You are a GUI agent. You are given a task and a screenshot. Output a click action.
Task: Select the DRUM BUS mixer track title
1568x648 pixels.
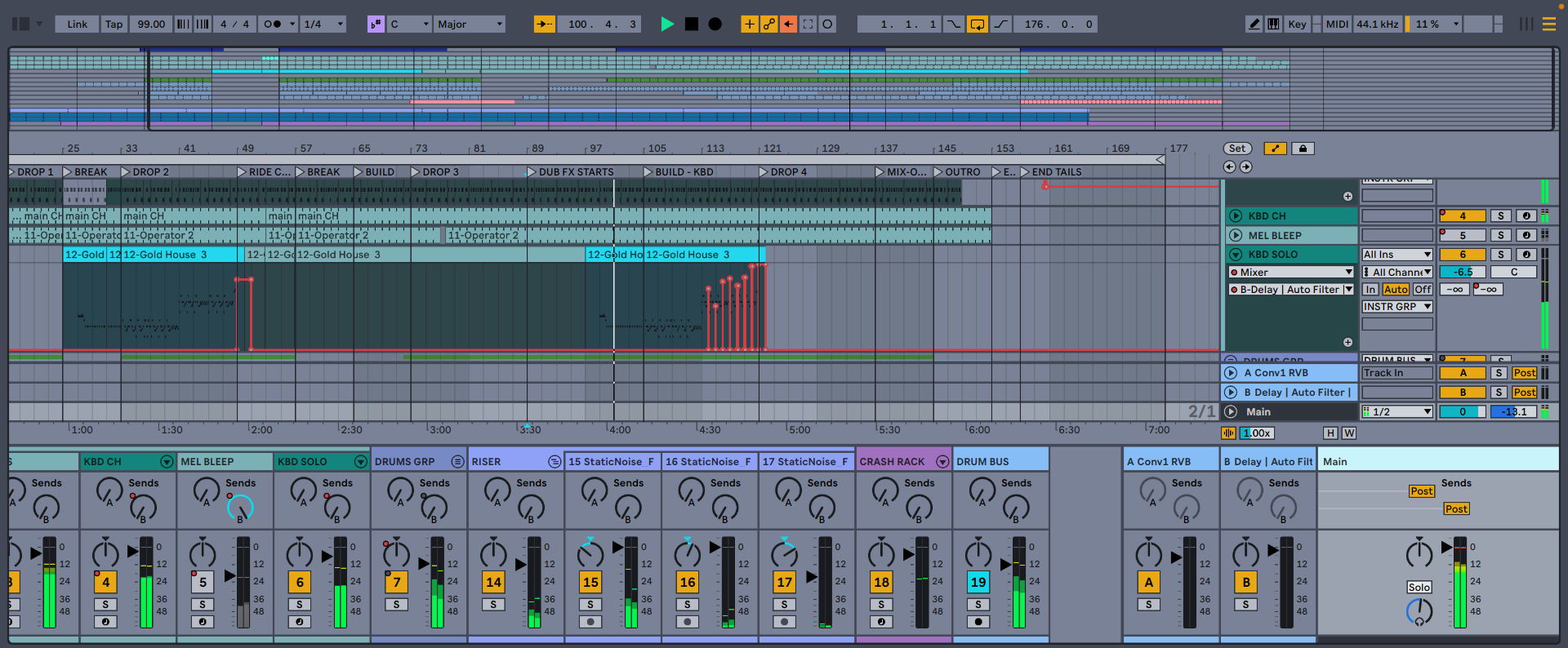tap(1000, 462)
